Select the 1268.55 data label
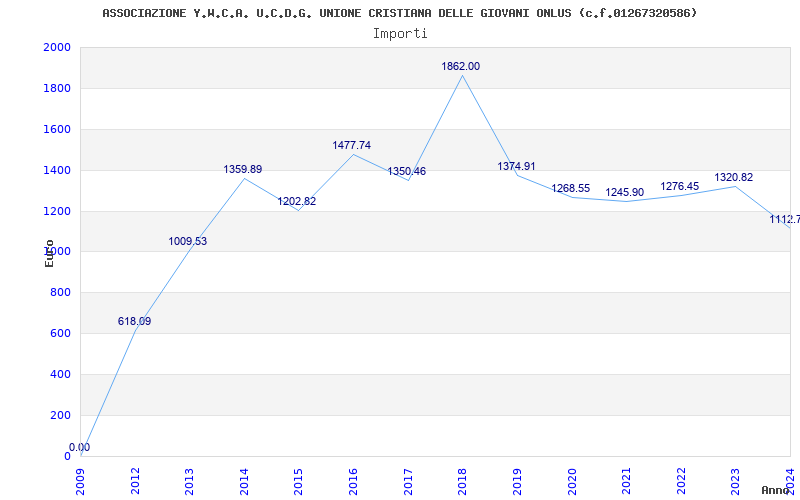Screen dimensions: 800x500 tap(570, 188)
